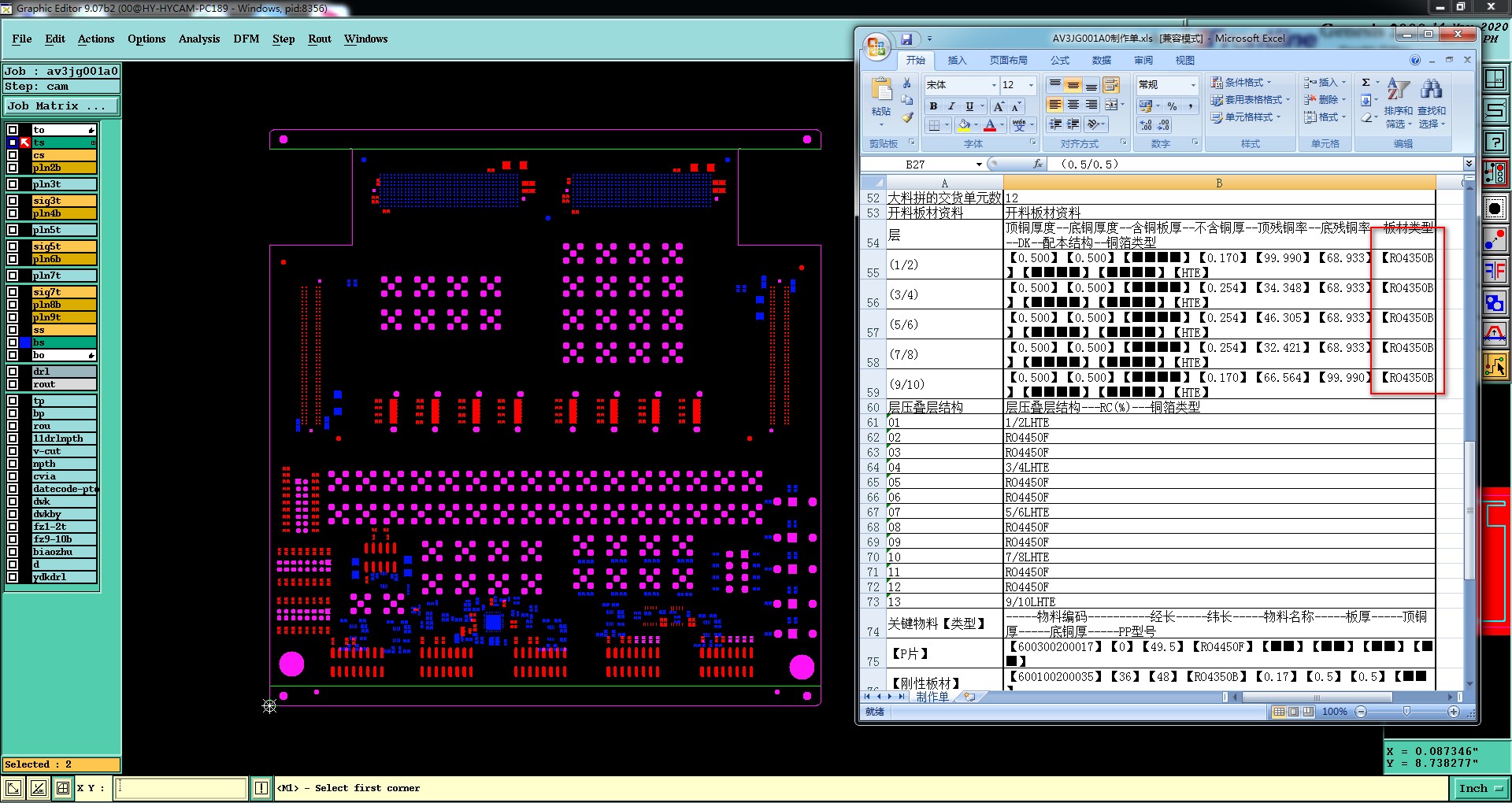The width and height of the screenshot is (1512, 803).
Task: Toggle the 'v-cut' layer checkbox
Action: pos(13,451)
